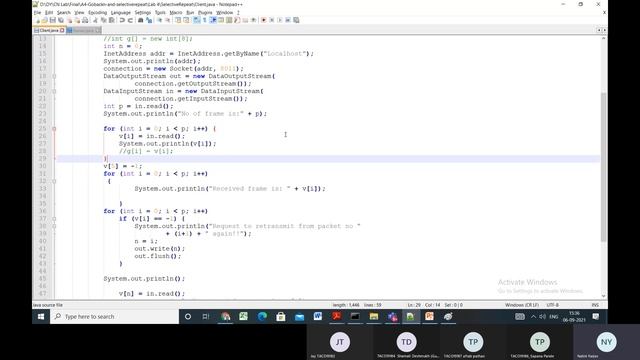Open Folder as Workspace icon
Image resolution: width=640 pixels, height=360 pixels.
245,20
